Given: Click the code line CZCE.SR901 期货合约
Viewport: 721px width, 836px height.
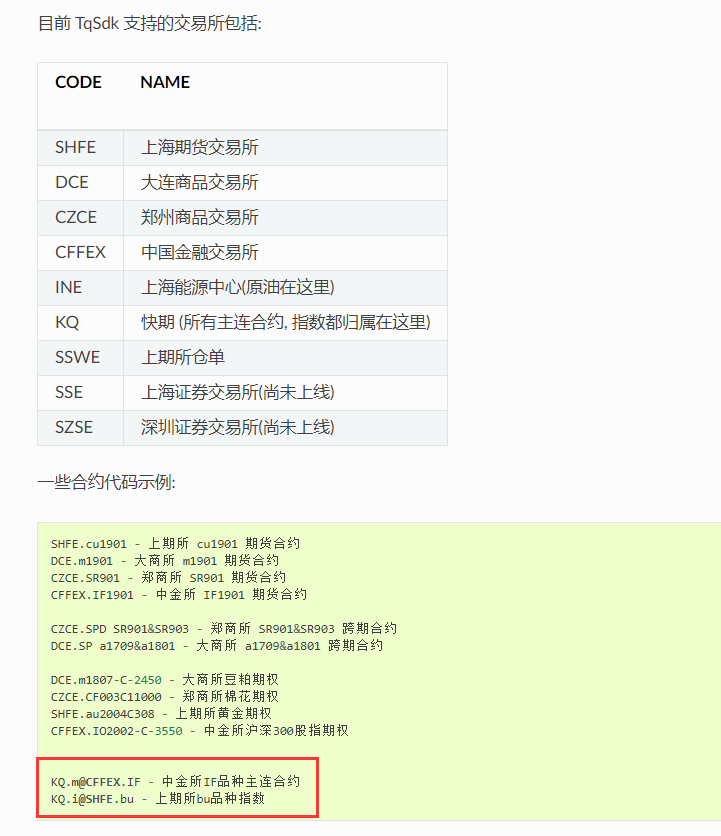Looking at the screenshot, I should [169, 578].
